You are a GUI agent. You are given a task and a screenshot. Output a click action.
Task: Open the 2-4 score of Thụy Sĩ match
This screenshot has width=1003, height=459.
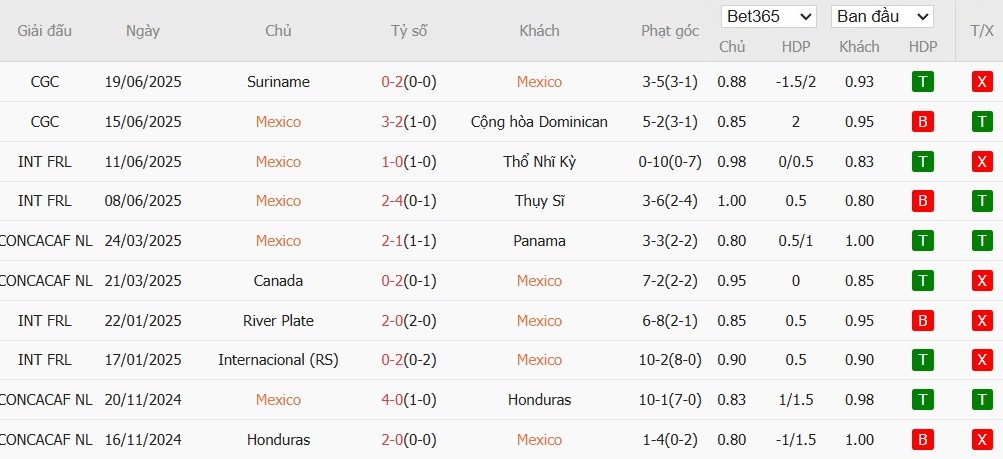pos(392,201)
